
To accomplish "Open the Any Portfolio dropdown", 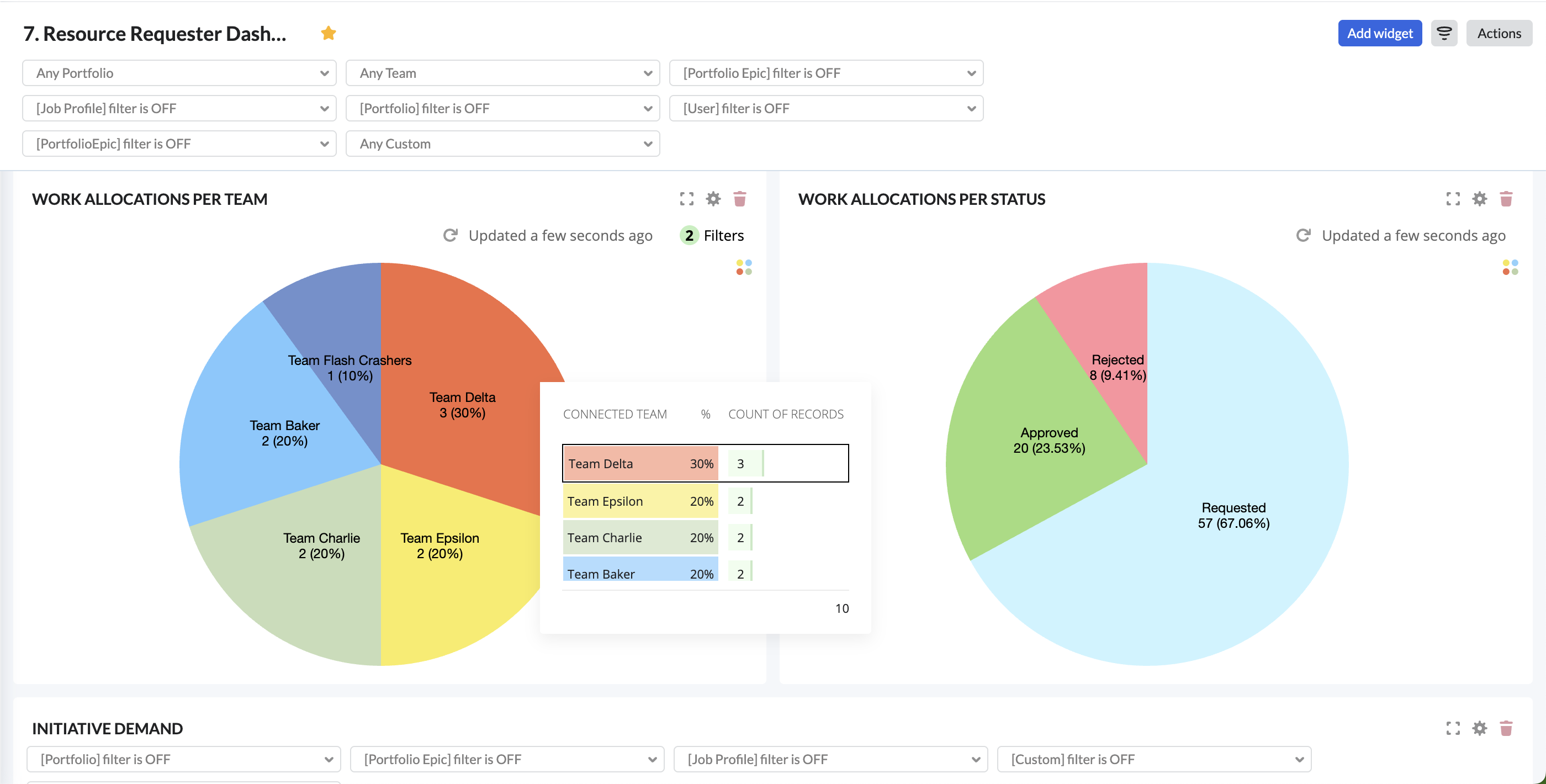I will pyautogui.click(x=179, y=73).
